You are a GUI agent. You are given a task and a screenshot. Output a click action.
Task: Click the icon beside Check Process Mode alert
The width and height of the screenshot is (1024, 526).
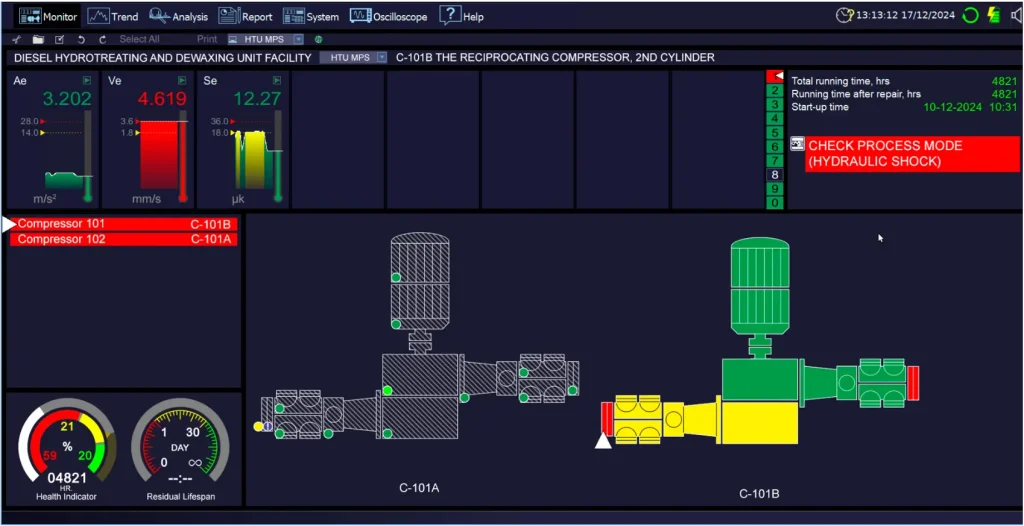click(797, 144)
